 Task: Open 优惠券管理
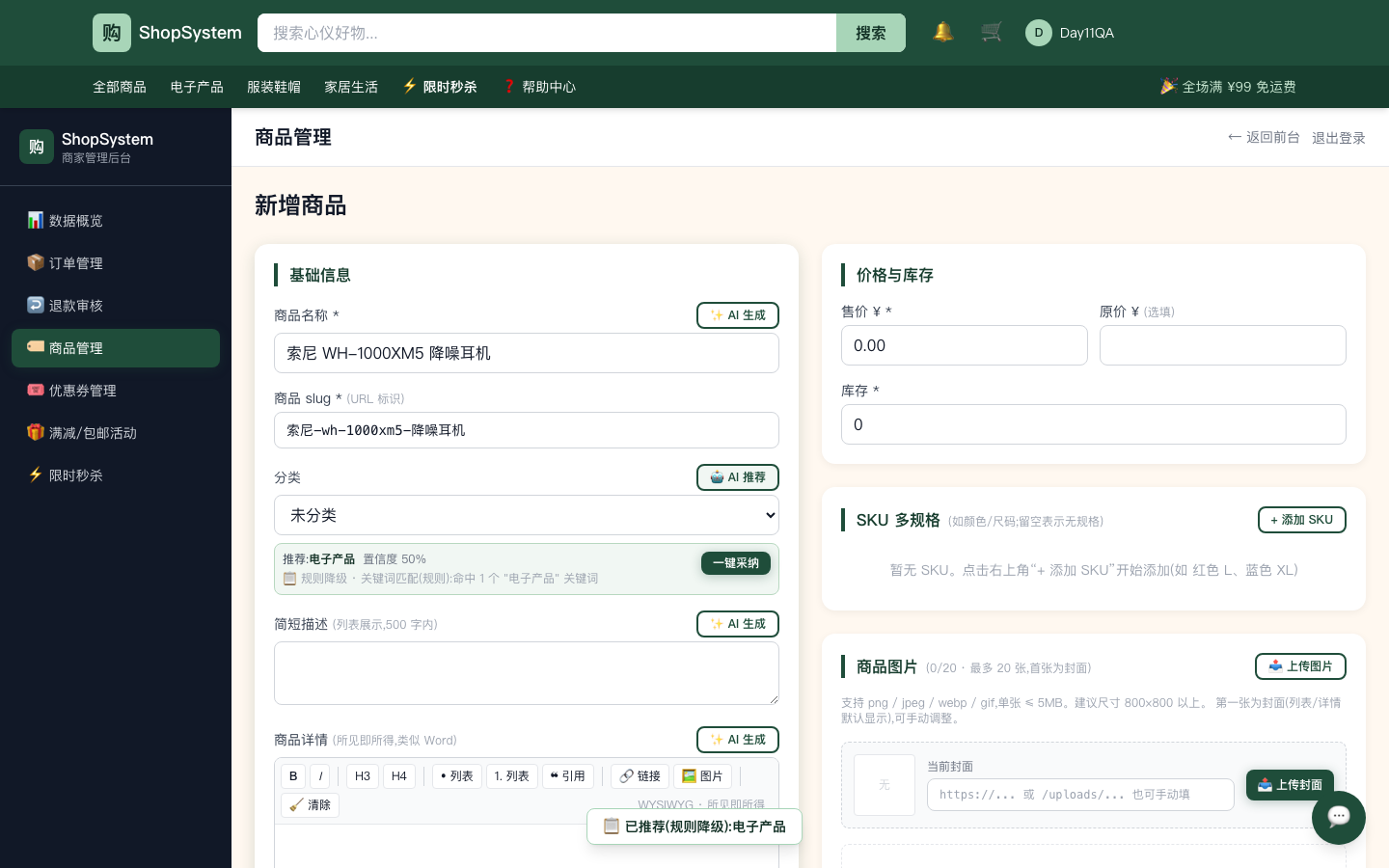point(116,391)
